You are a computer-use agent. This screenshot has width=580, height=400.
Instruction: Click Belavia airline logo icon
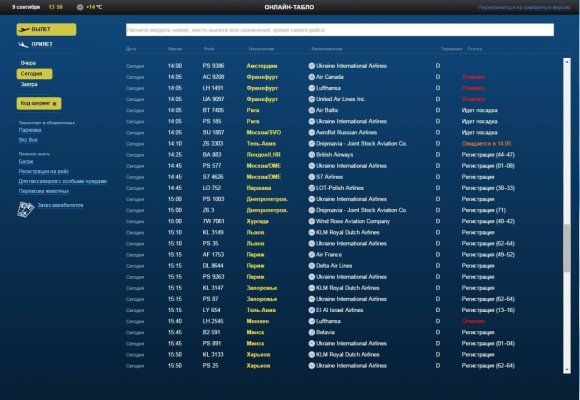click(x=311, y=332)
